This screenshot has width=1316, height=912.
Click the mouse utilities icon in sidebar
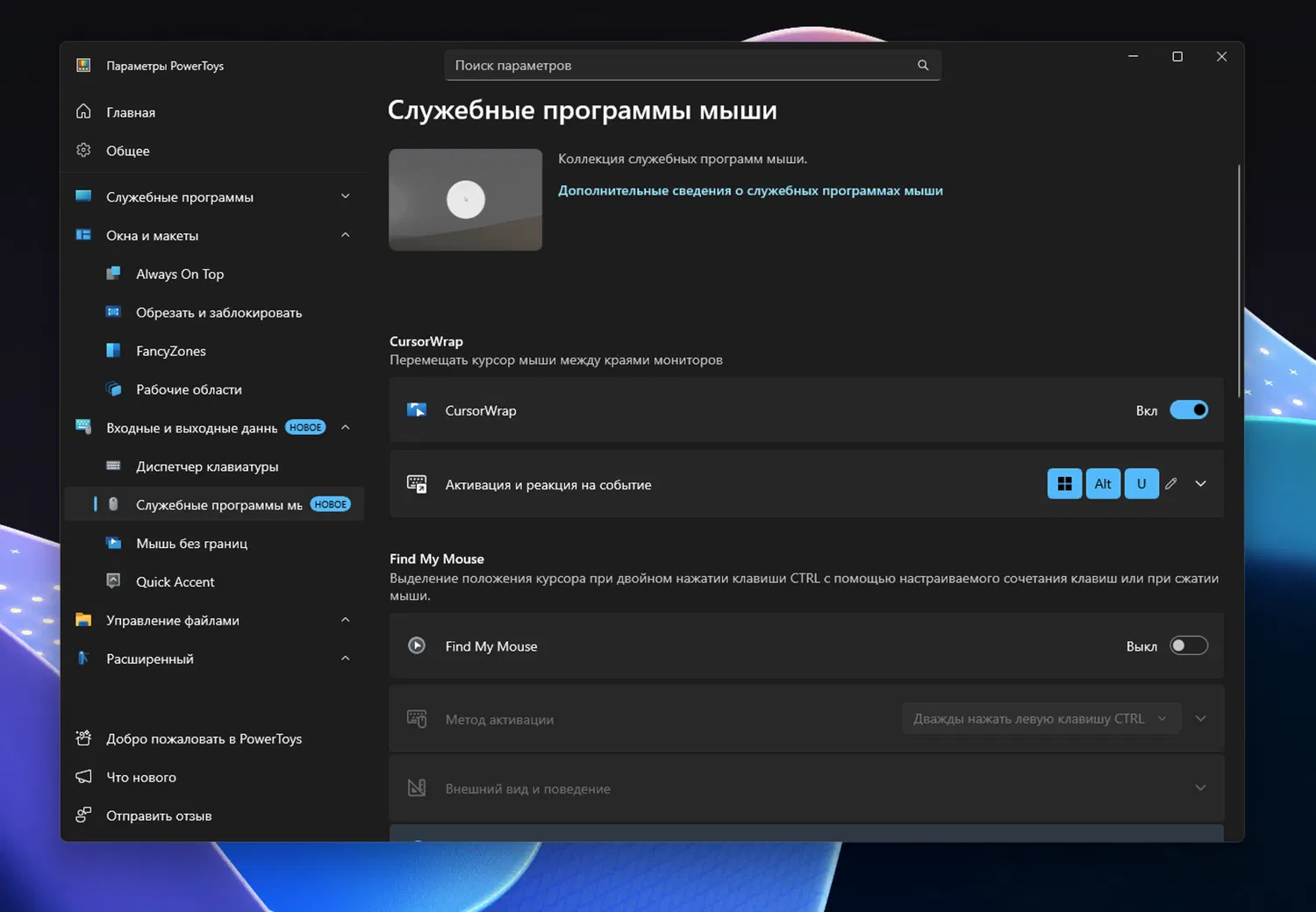113,504
